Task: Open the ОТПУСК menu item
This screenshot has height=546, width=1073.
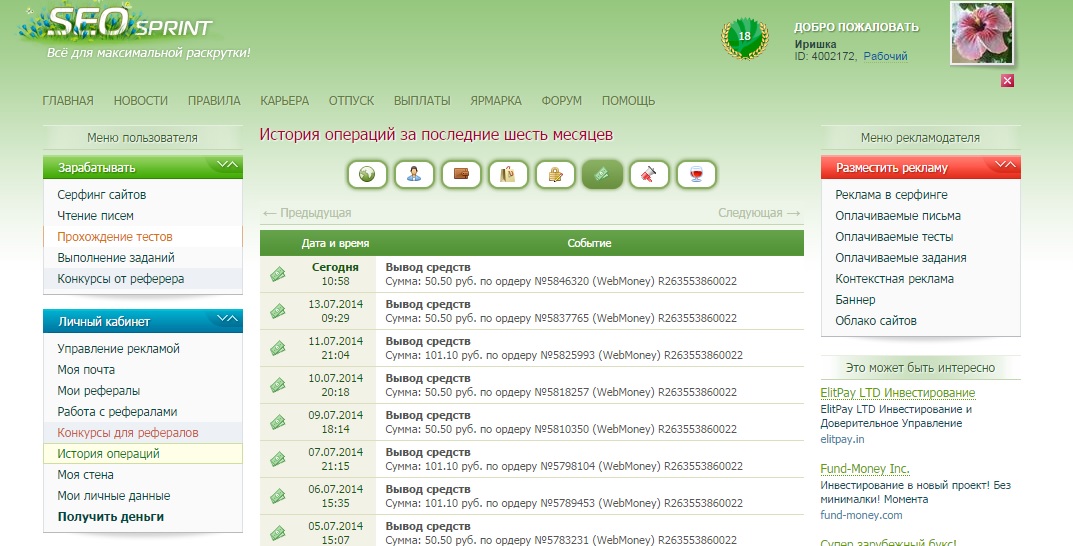Action: (x=351, y=101)
